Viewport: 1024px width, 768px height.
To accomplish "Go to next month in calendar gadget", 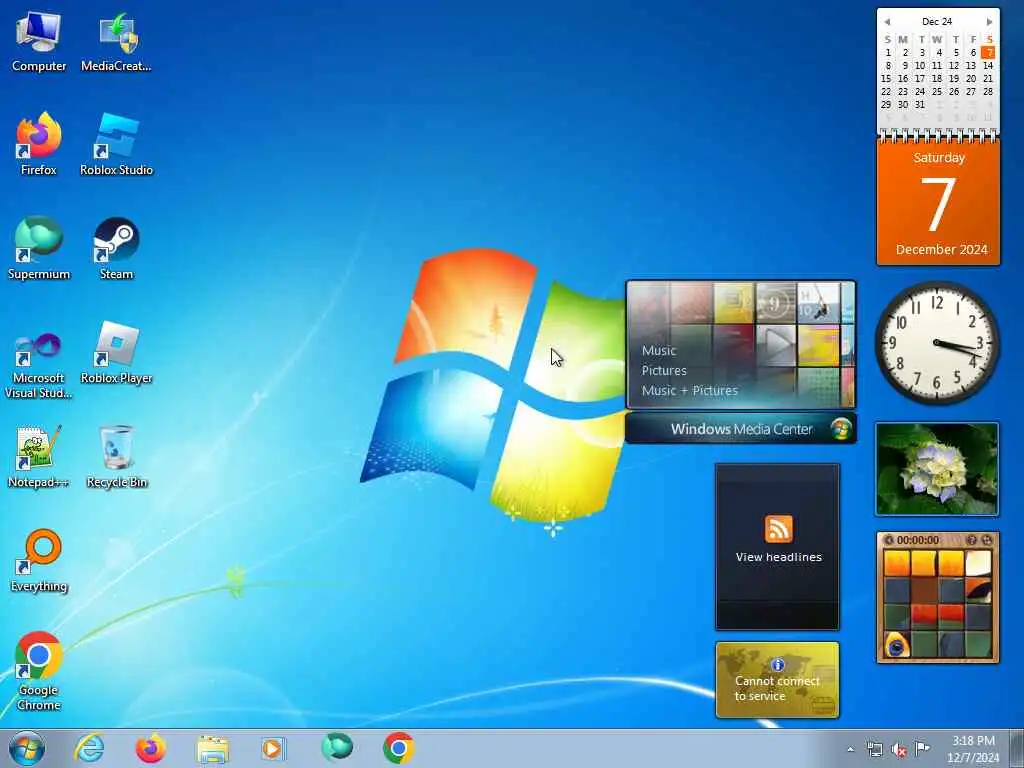I will [x=990, y=22].
